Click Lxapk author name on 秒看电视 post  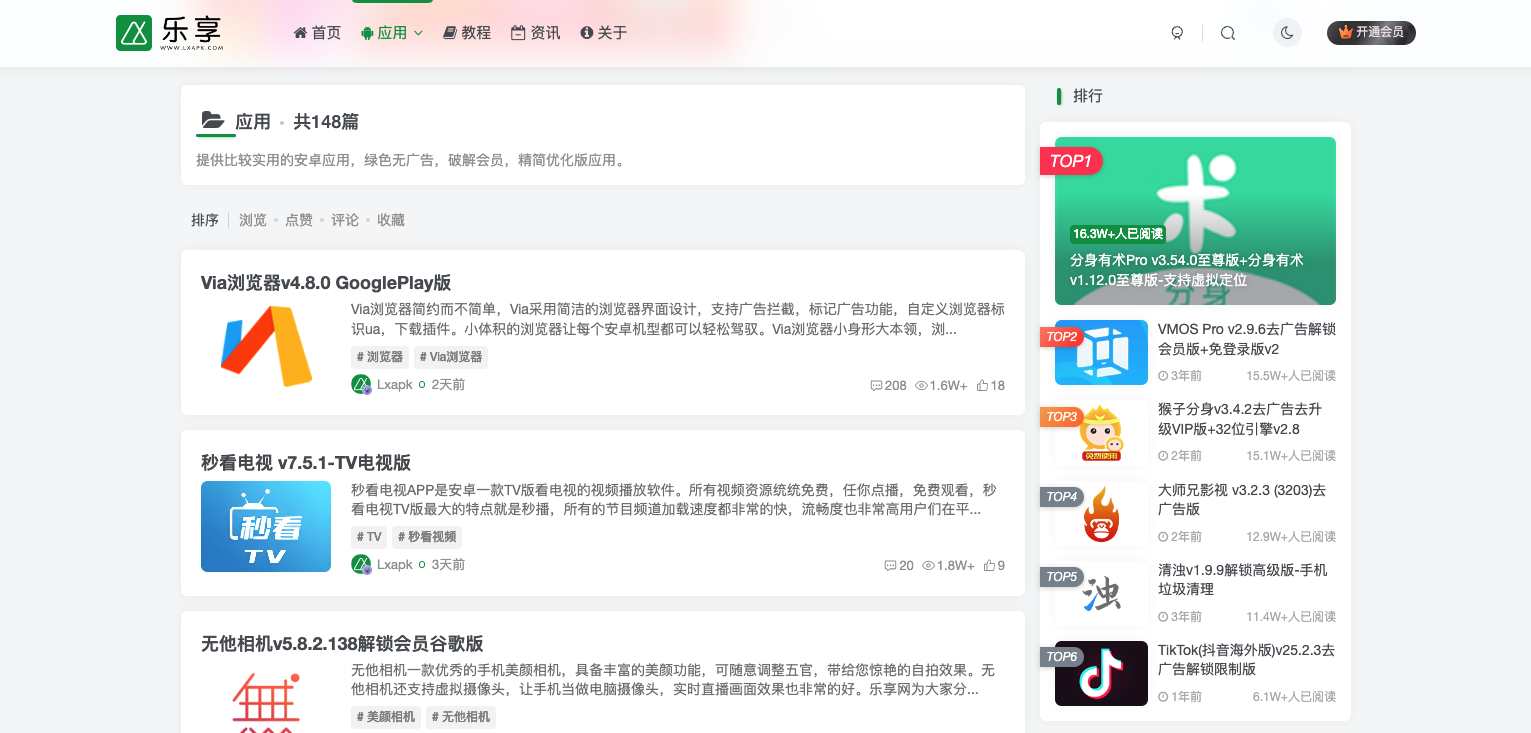pos(395,565)
